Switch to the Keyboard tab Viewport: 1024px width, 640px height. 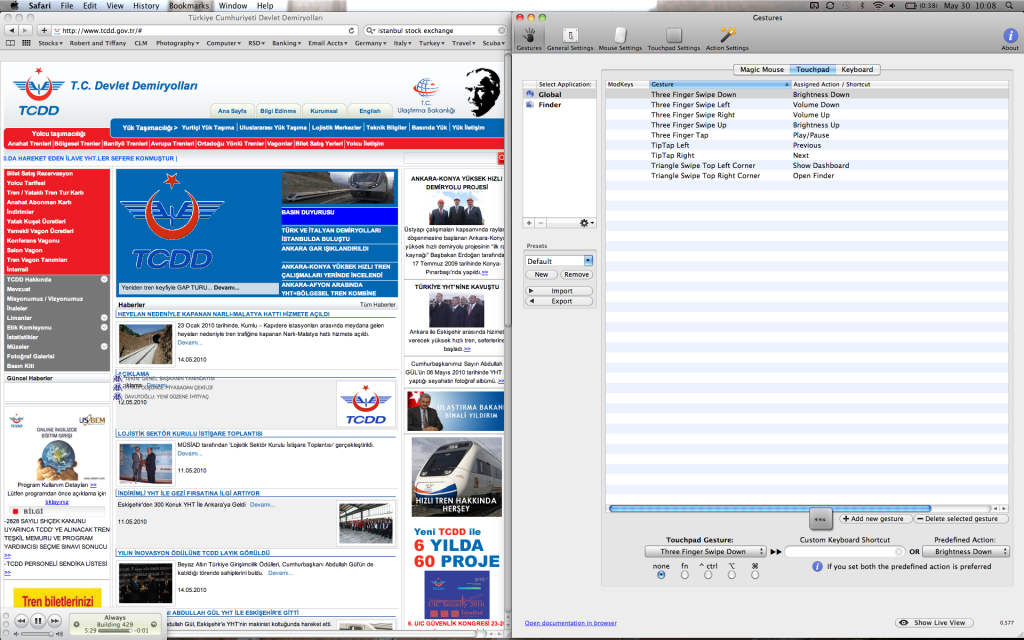coord(857,69)
